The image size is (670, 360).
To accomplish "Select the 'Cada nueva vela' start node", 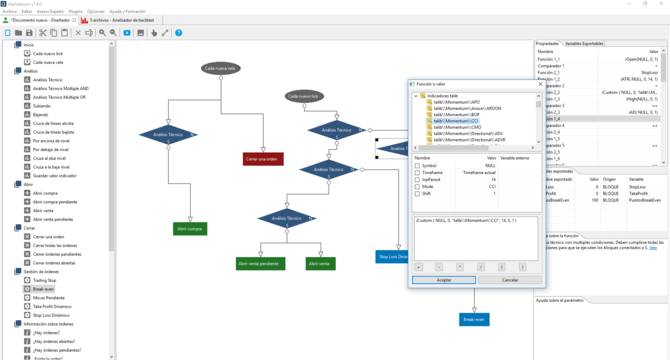I will pos(220,68).
